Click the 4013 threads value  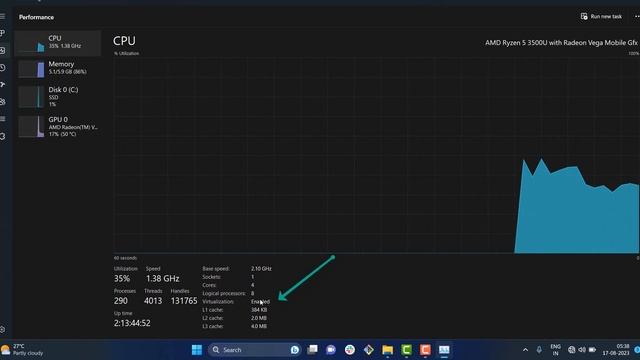pos(153,301)
